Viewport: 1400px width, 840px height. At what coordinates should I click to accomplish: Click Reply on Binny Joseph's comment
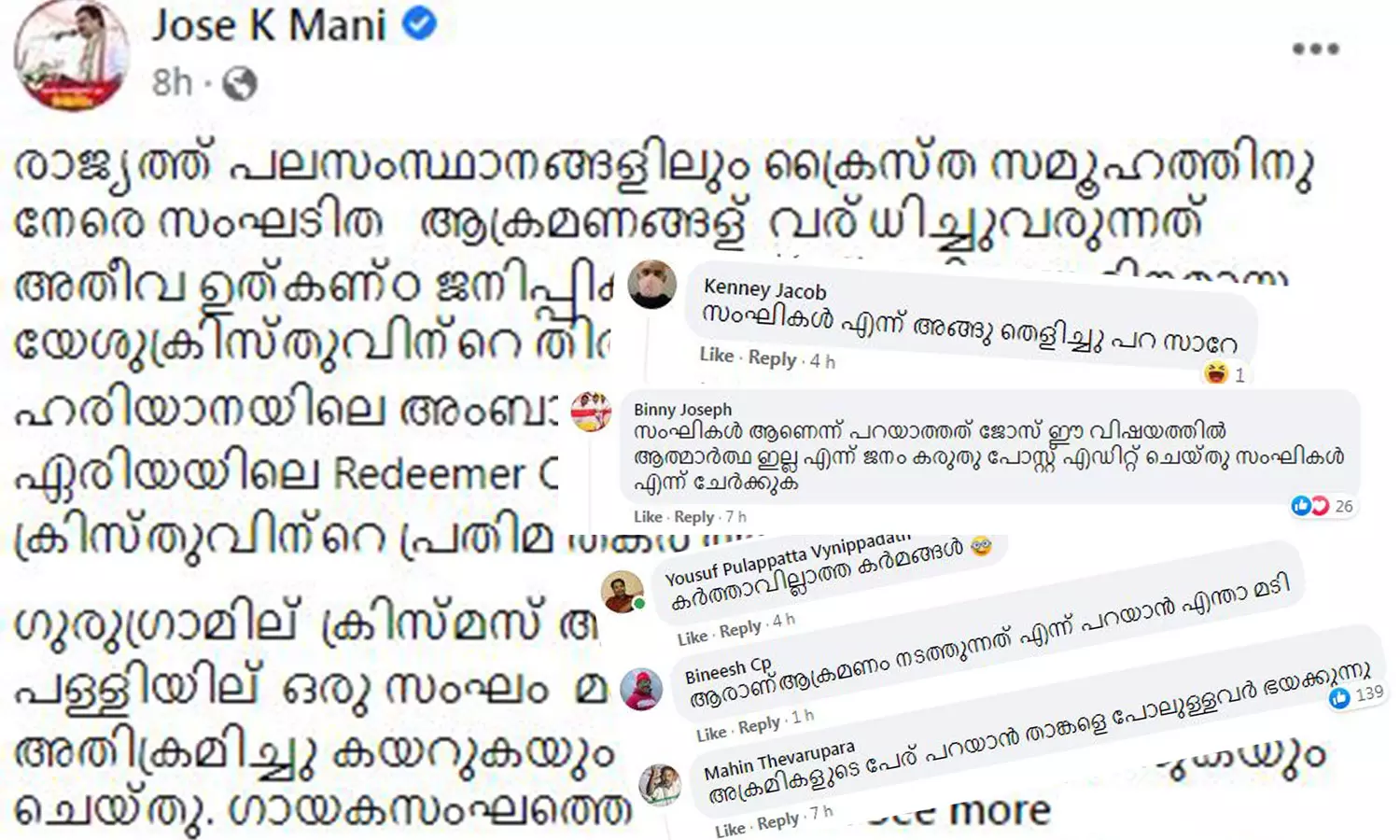pyautogui.click(x=695, y=516)
